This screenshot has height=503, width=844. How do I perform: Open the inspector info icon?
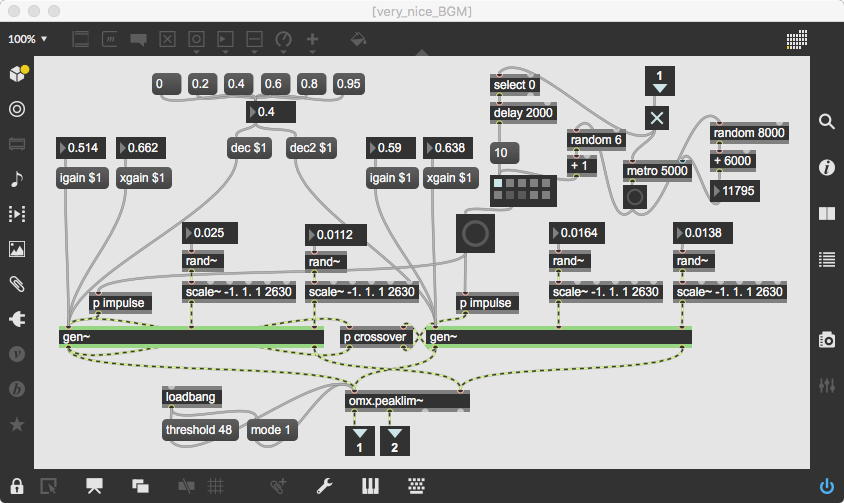tap(827, 167)
